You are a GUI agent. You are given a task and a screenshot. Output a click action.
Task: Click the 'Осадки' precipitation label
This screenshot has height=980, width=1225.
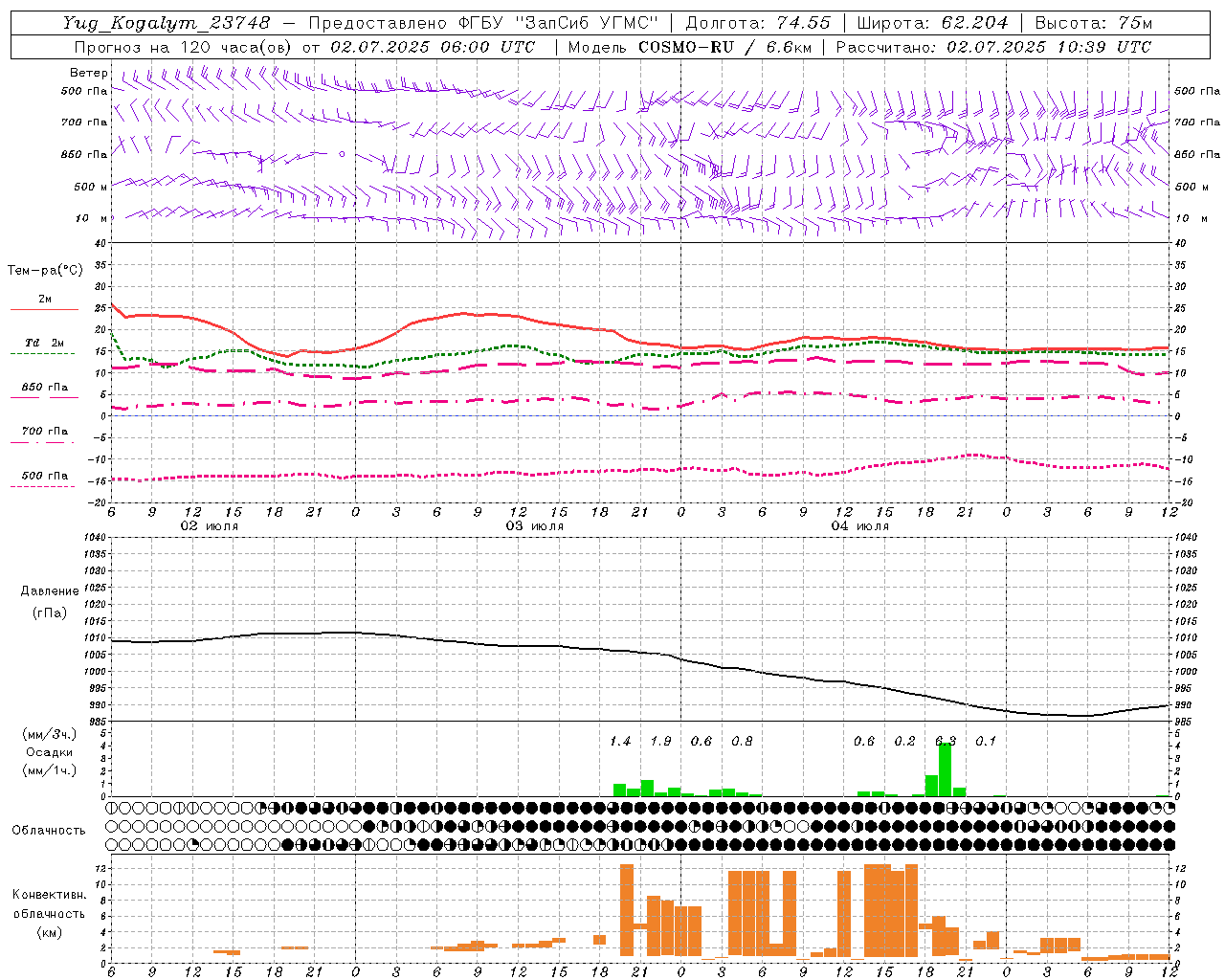(x=50, y=752)
